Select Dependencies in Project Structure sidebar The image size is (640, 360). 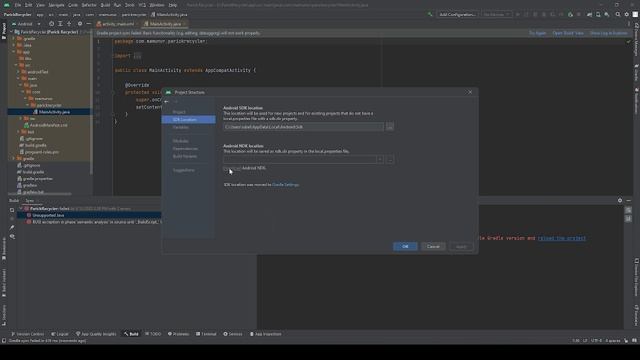coord(185,149)
